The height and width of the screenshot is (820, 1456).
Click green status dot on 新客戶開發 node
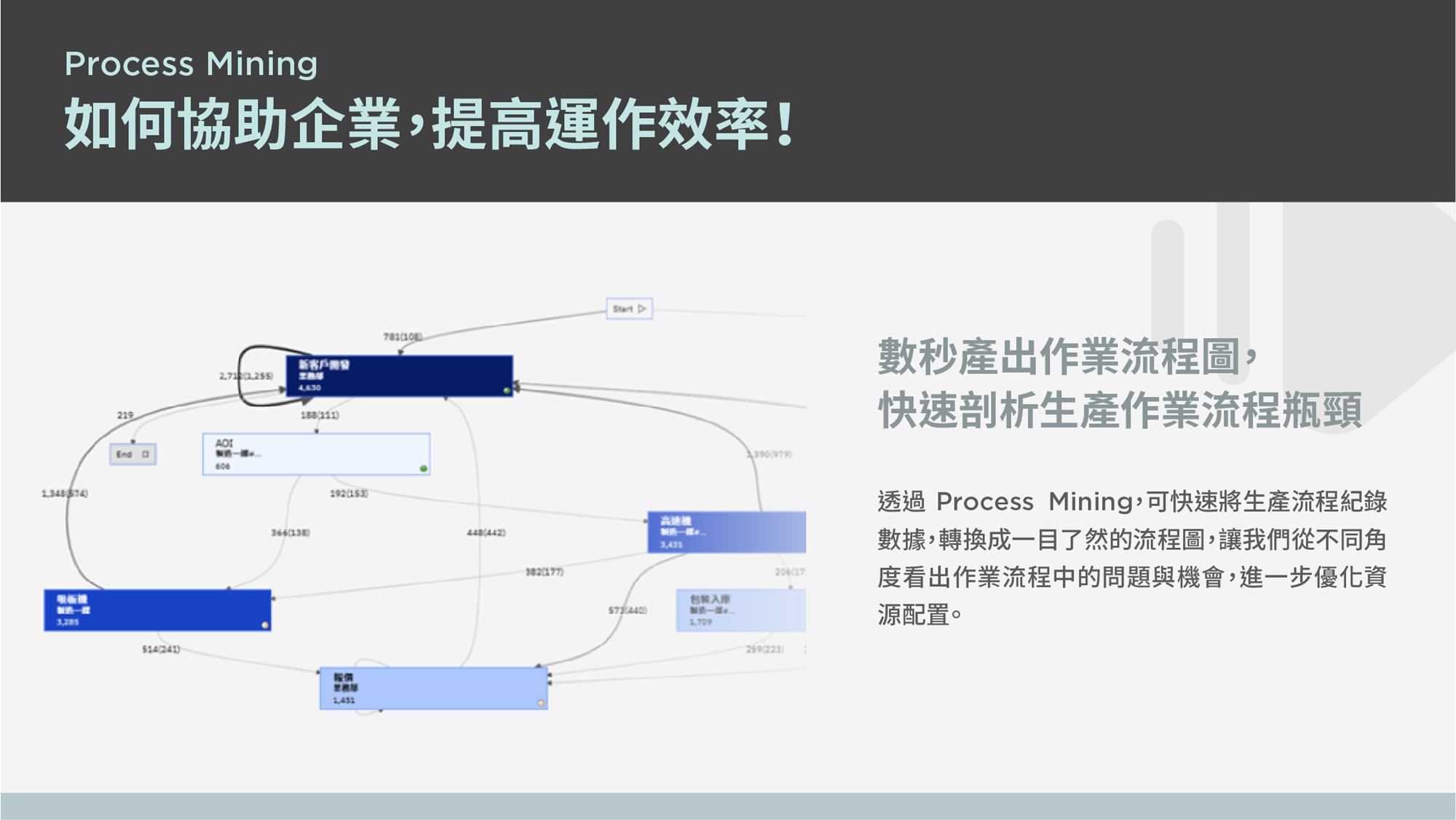pos(507,391)
